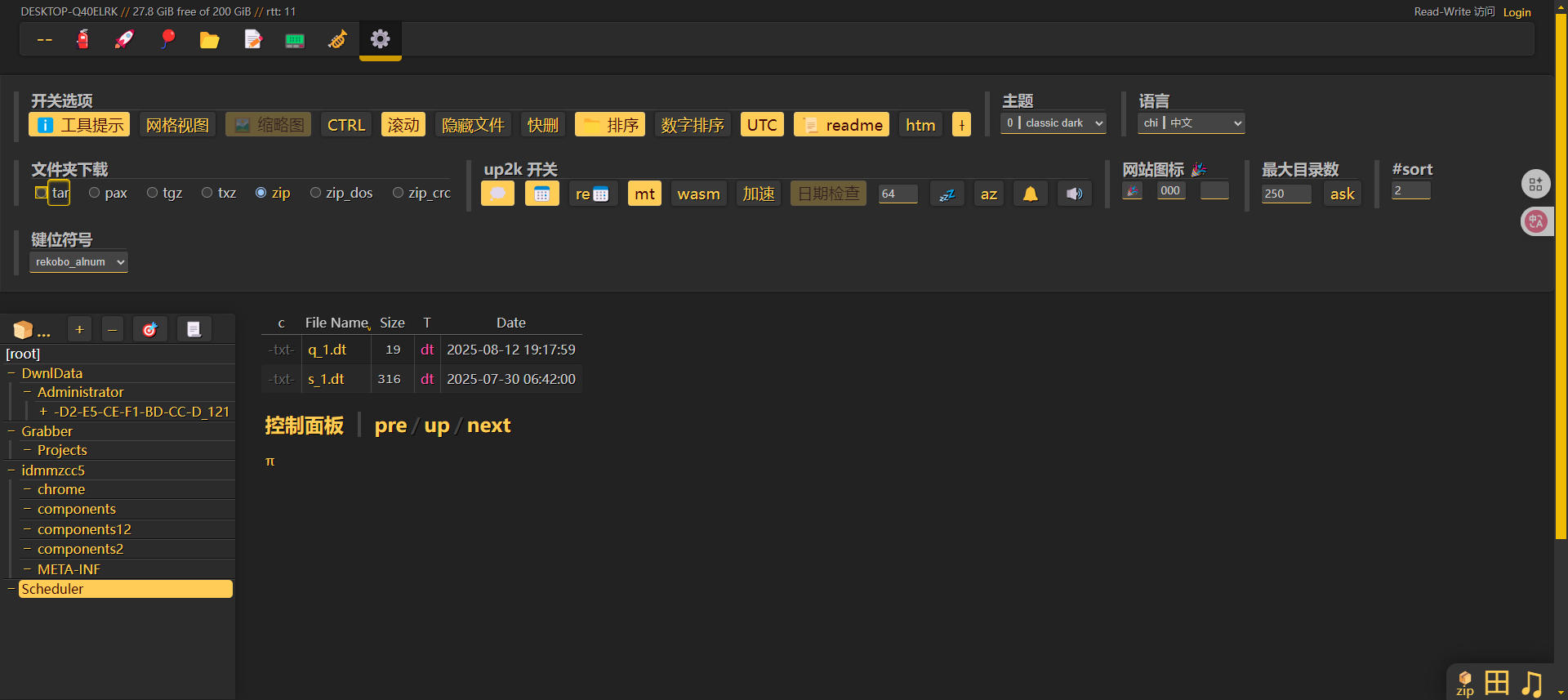Click the max directories field showing 250

point(1285,194)
